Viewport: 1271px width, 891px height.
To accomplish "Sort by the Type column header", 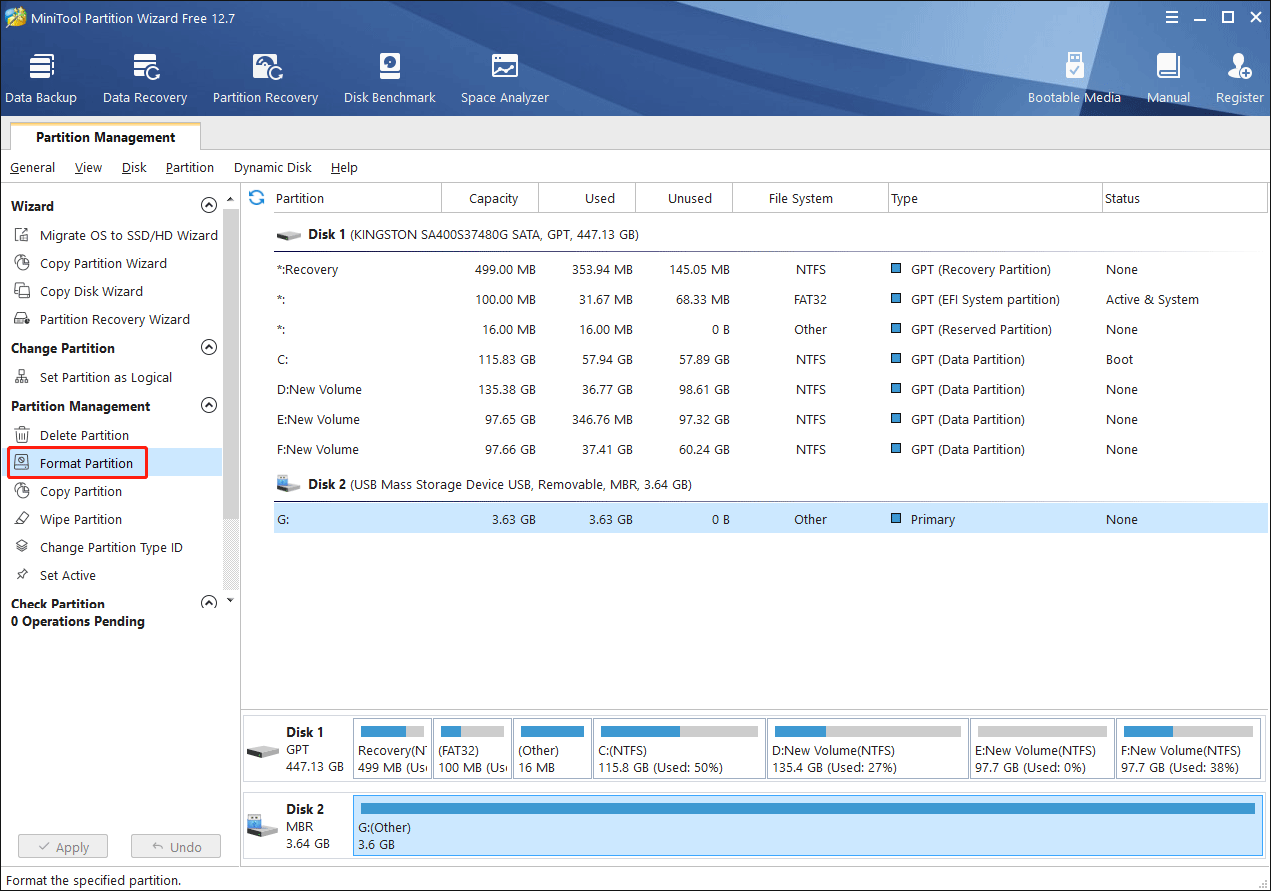I will click(994, 198).
